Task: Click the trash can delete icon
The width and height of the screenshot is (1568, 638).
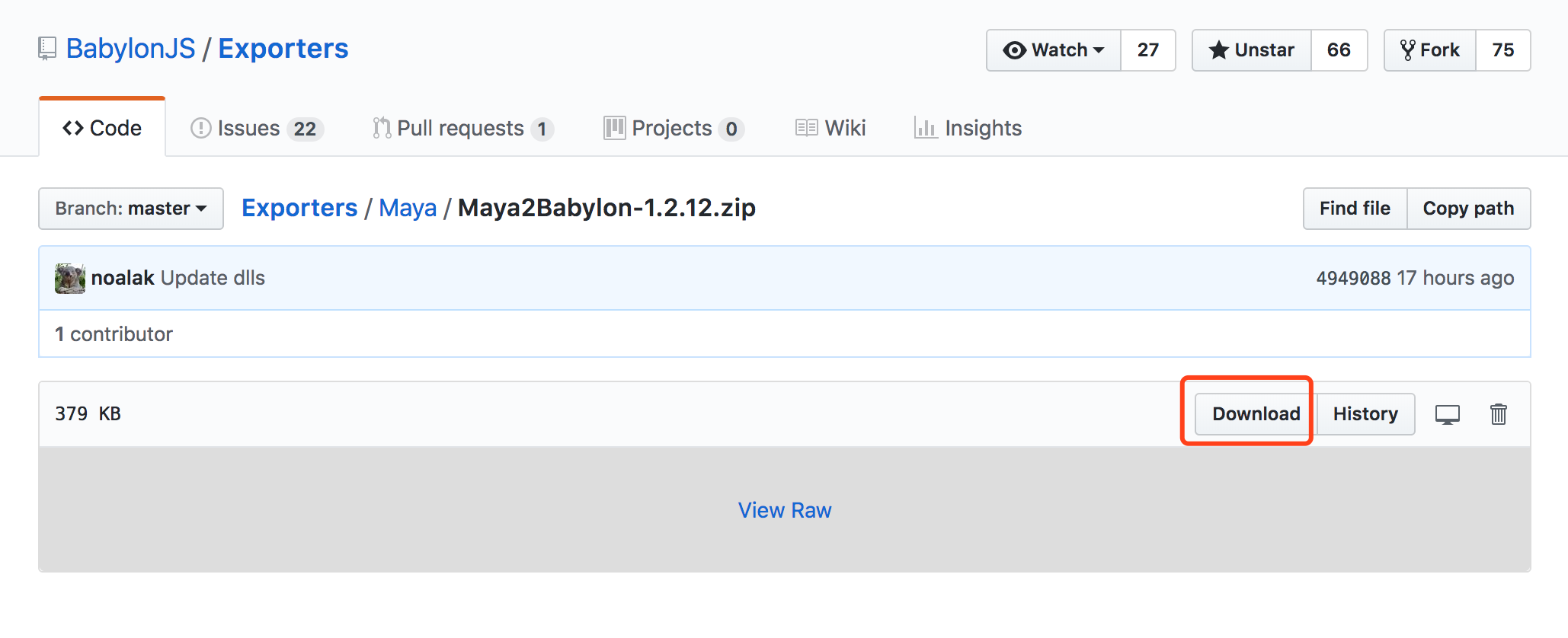Action: [x=1498, y=414]
